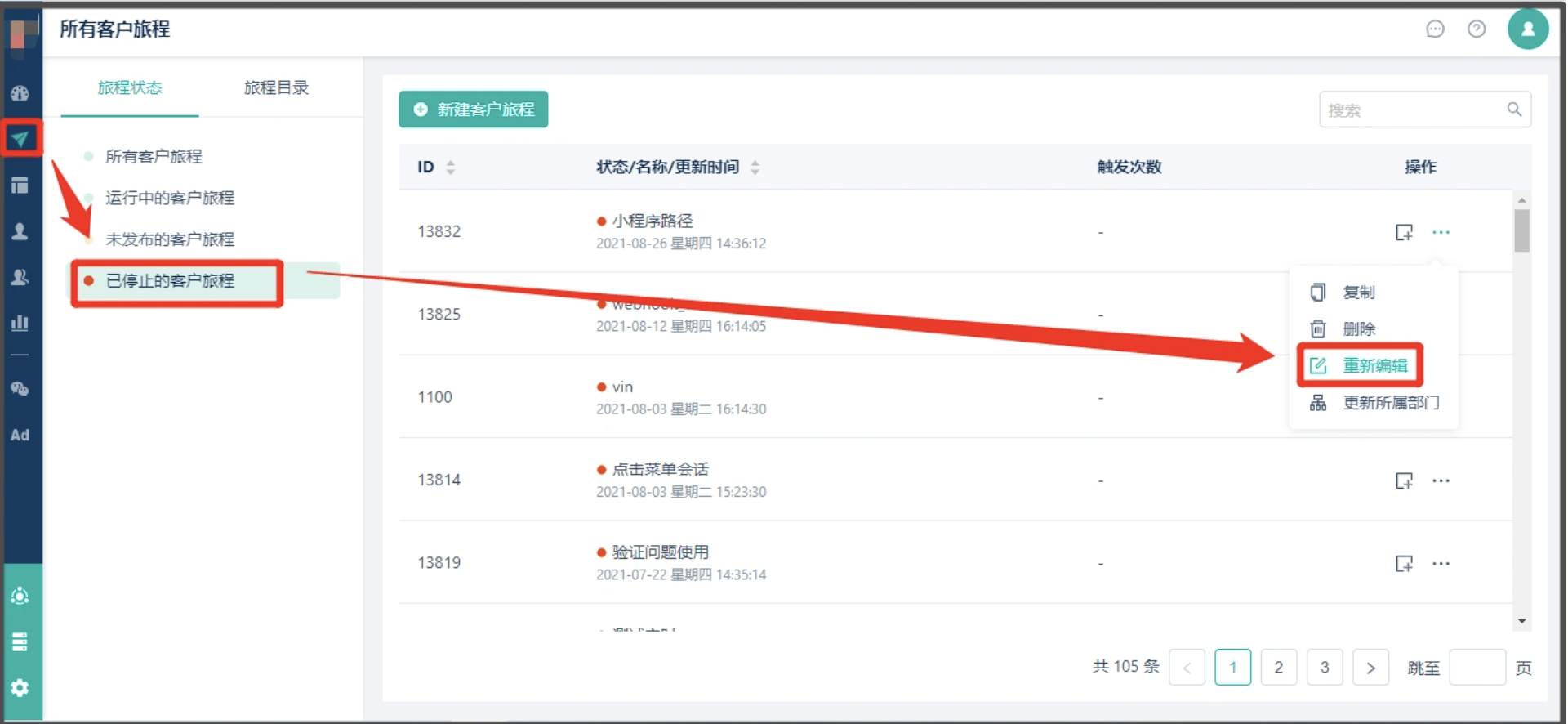Image resolution: width=1568 pixels, height=724 pixels.
Task: Click the 触发次数 column header
Action: pyautogui.click(x=1129, y=168)
